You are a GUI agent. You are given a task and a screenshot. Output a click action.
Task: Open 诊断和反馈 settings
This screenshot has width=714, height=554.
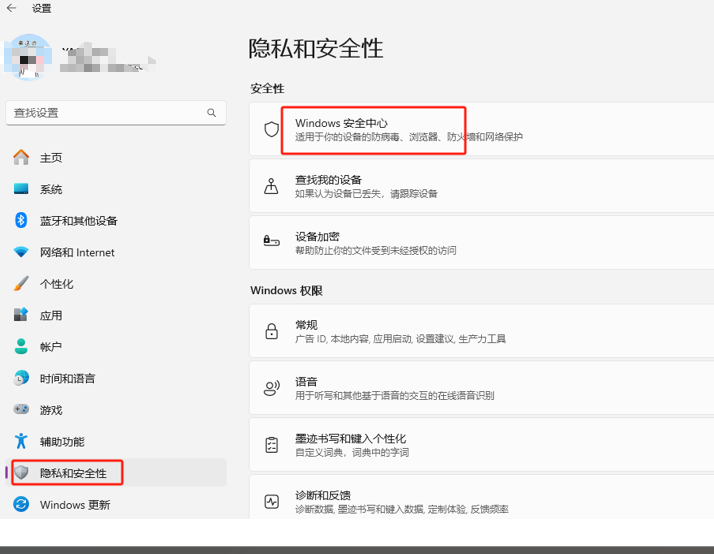(482, 497)
